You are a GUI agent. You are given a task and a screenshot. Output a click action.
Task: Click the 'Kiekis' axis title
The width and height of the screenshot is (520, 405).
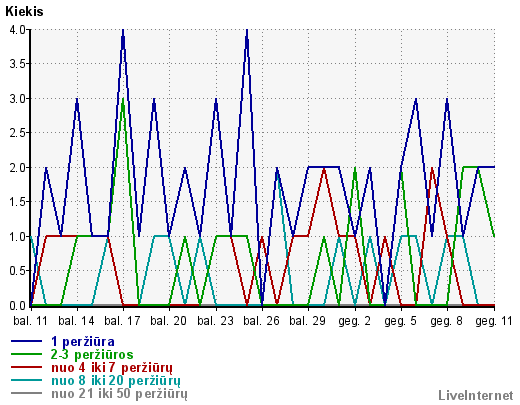(24, 12)
